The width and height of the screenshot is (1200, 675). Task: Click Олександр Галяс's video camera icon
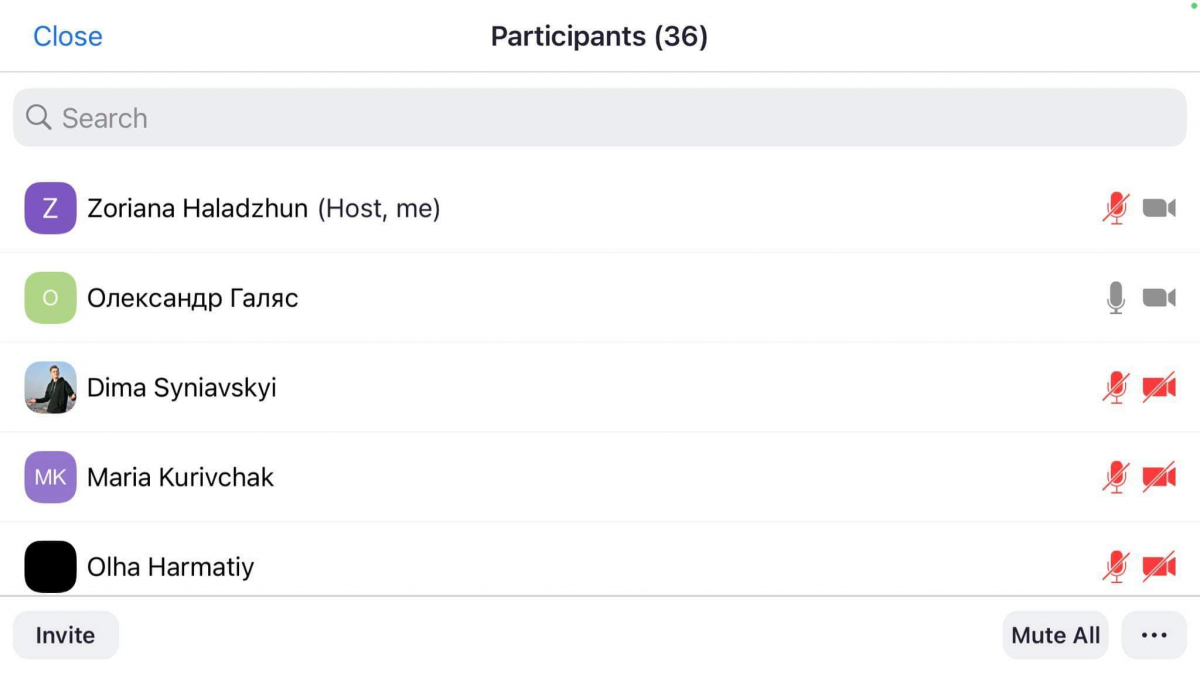1159,298
